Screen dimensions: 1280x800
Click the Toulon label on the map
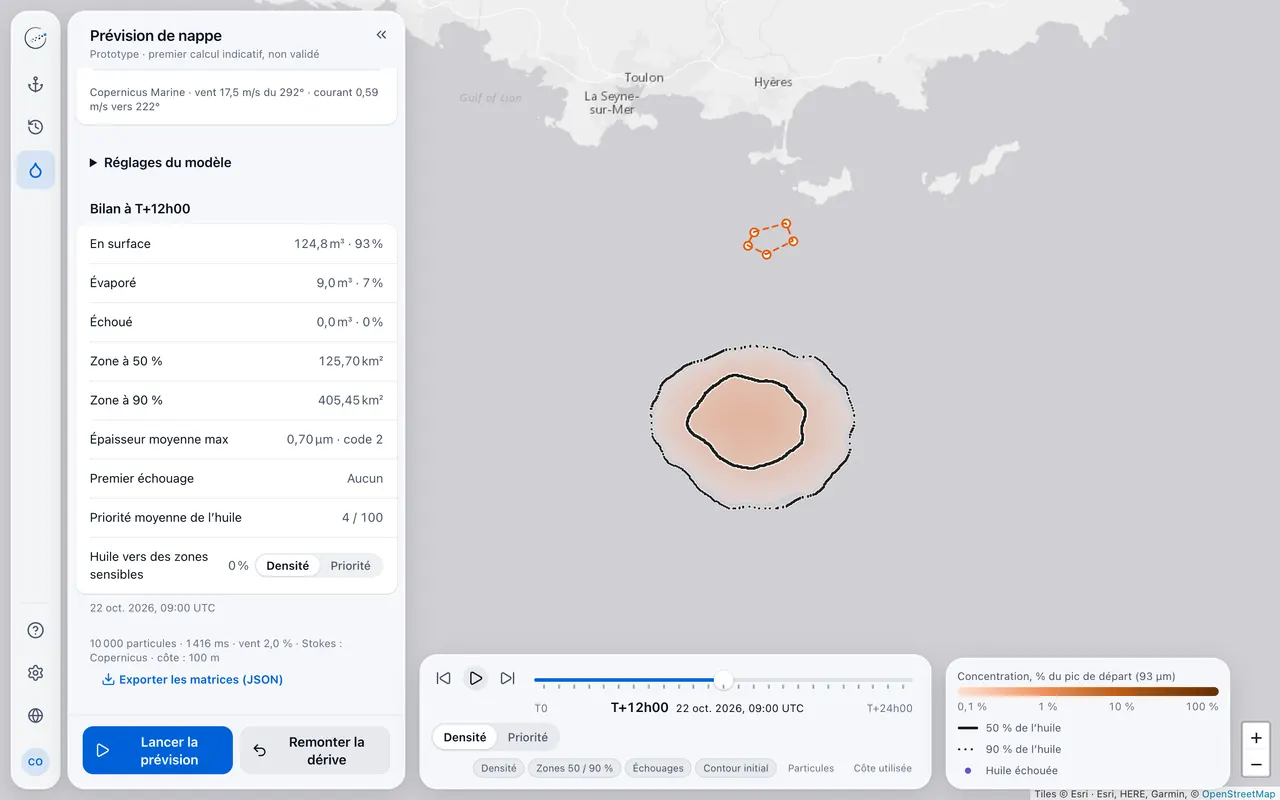point(644,78)
